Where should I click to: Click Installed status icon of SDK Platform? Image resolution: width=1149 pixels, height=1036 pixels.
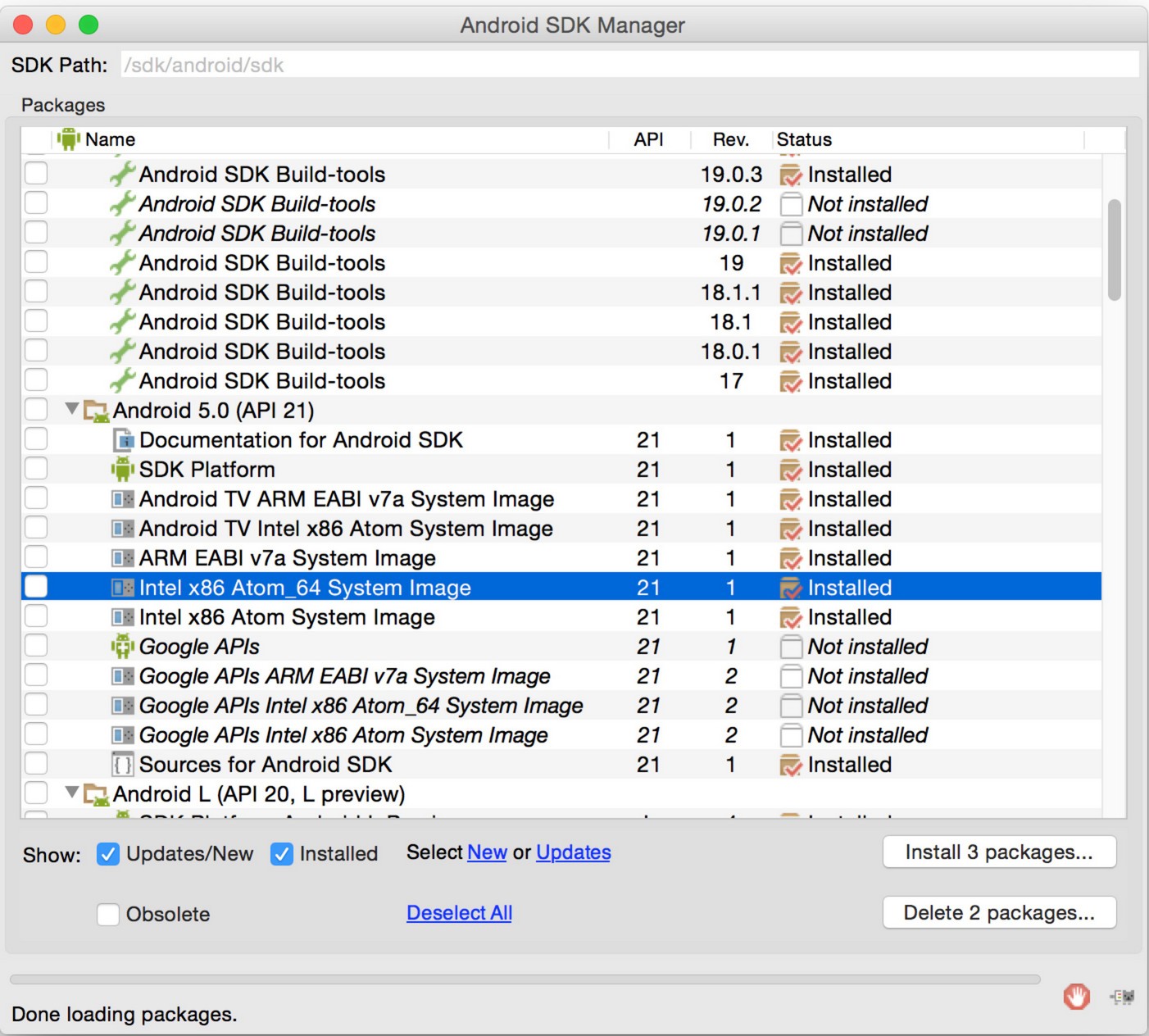pyautogui.click(x=791, y=470)
